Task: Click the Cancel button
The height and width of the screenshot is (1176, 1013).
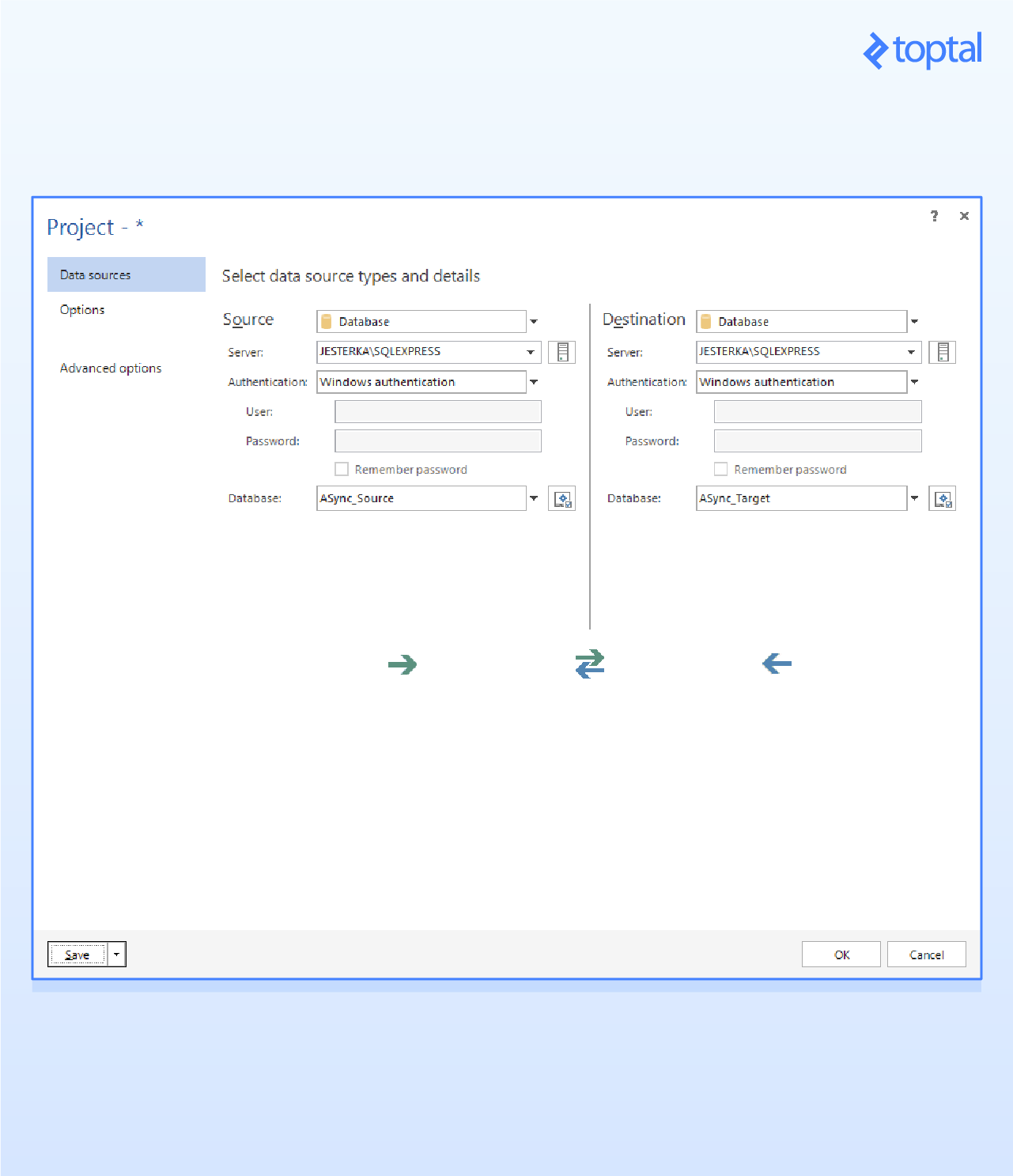Action: pyautogui.click(x=926, y=954)
